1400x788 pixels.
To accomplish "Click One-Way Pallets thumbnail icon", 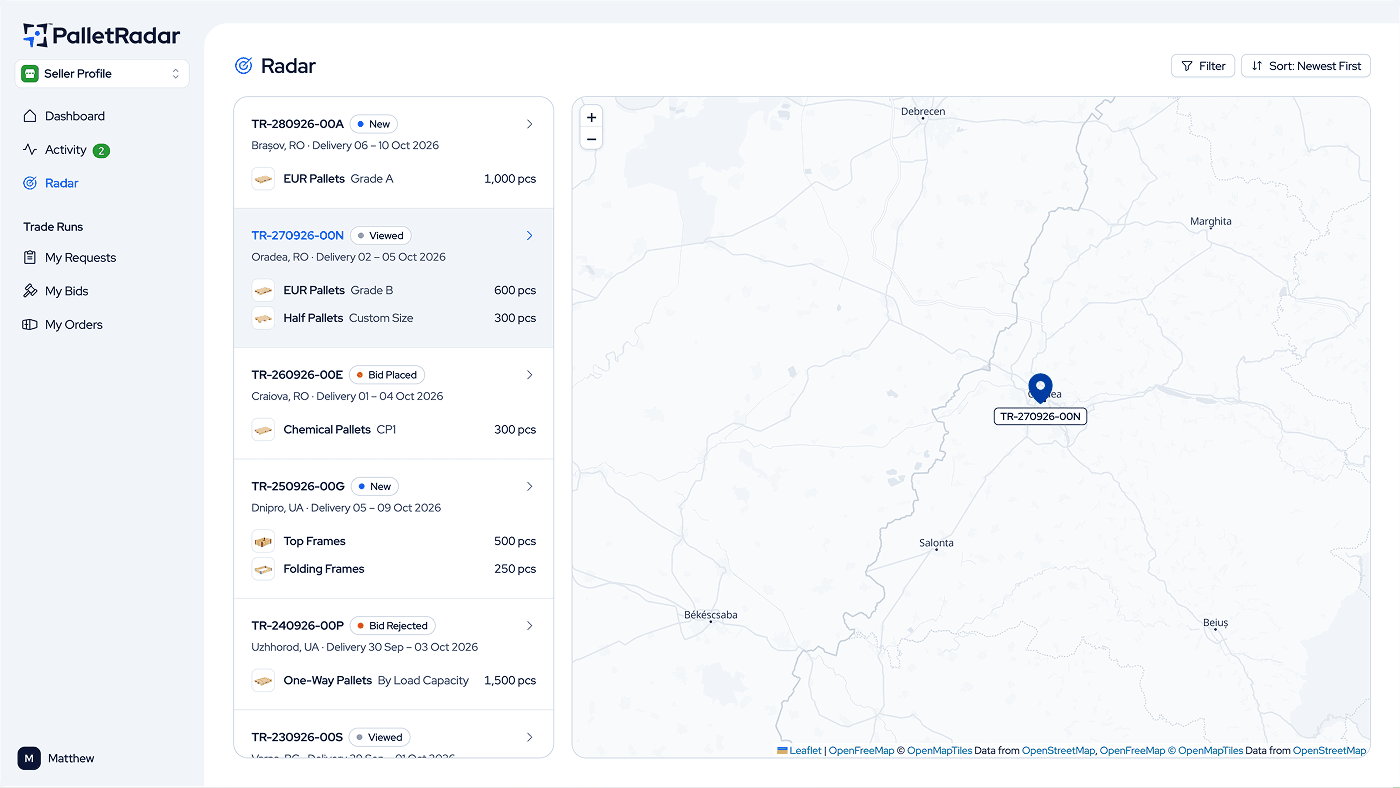I will (x=263, y=681).
